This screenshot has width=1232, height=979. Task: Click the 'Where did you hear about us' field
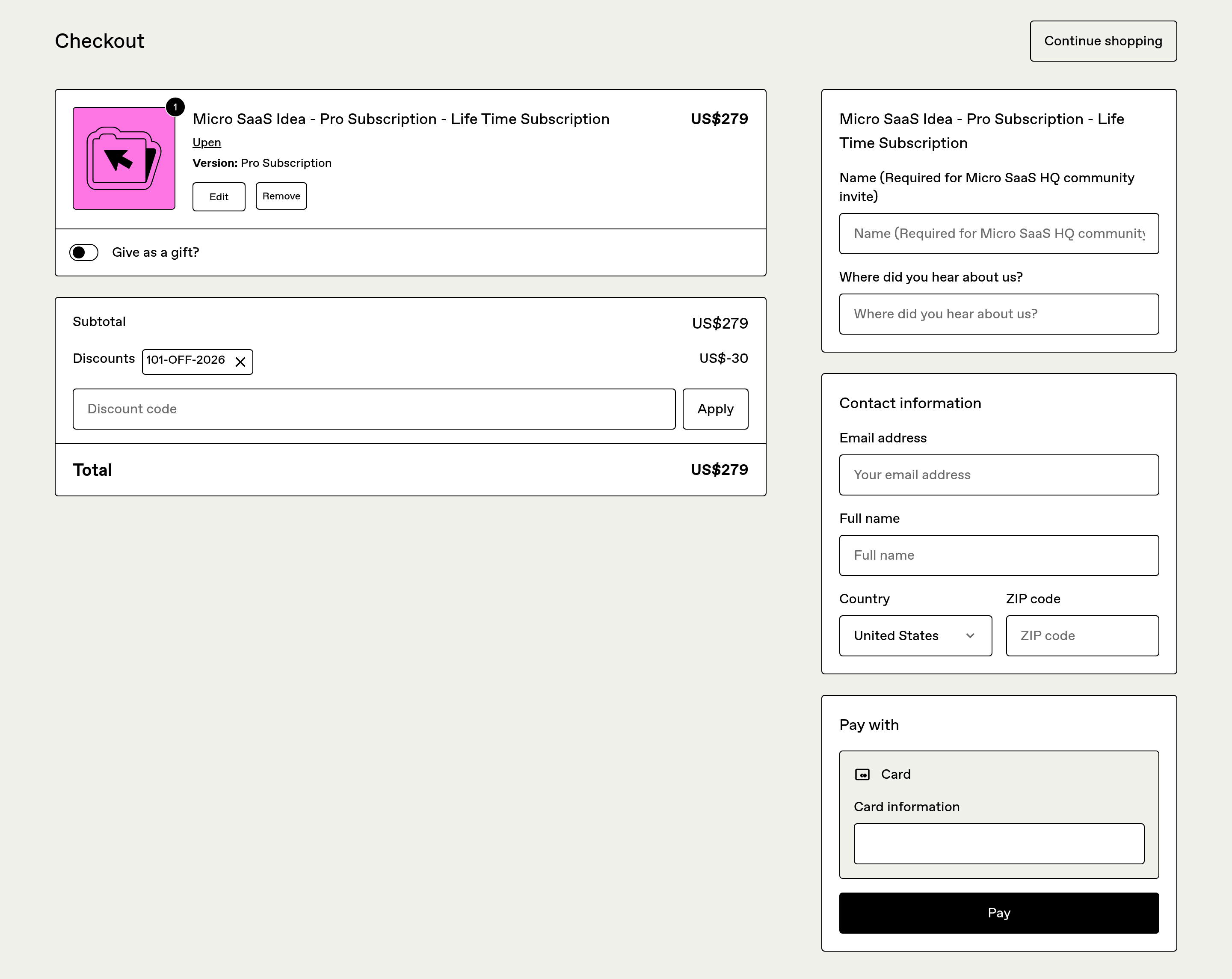998,314
